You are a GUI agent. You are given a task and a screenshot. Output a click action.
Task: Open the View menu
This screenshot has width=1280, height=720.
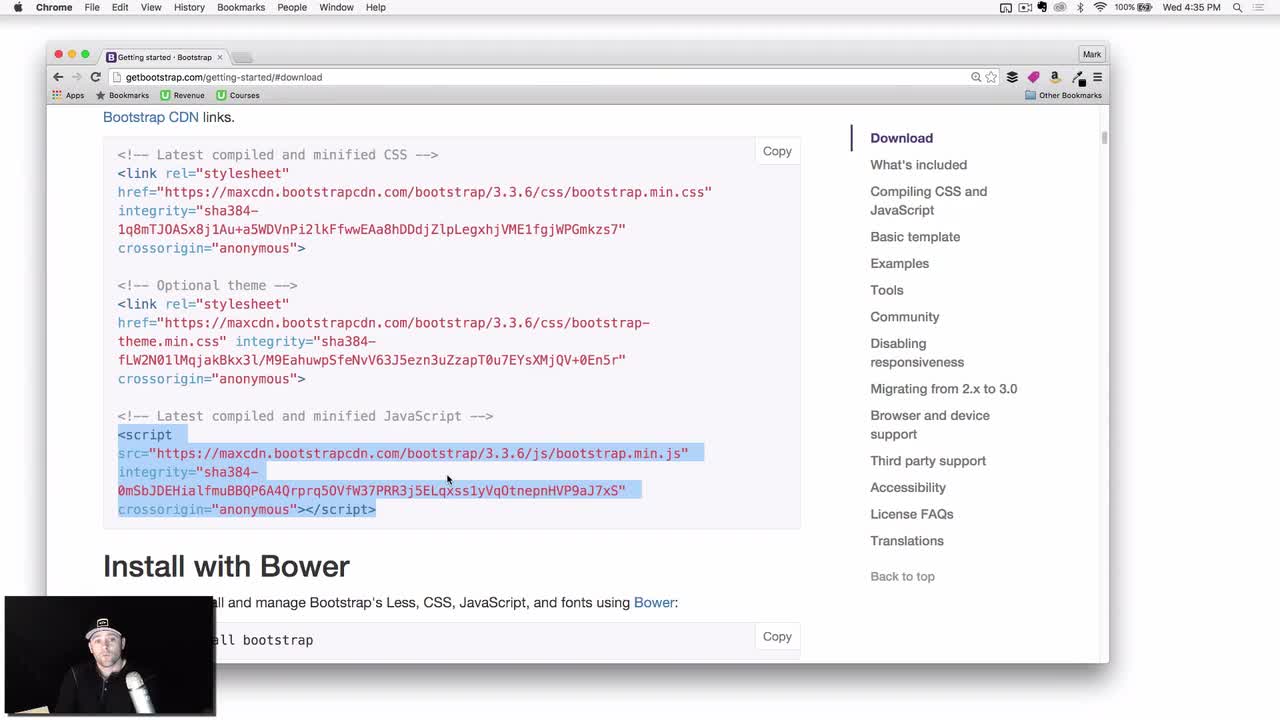click(151, 7)
